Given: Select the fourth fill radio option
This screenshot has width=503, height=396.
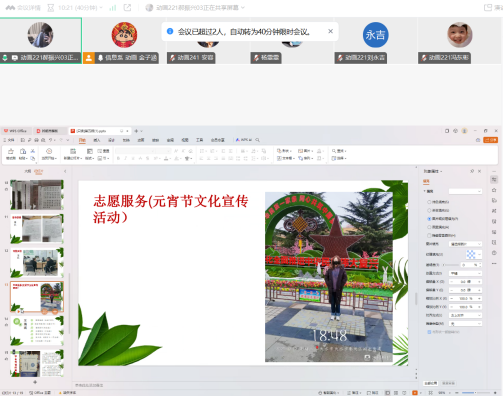Looking at the screenshot, I should (x=429, y=227).
